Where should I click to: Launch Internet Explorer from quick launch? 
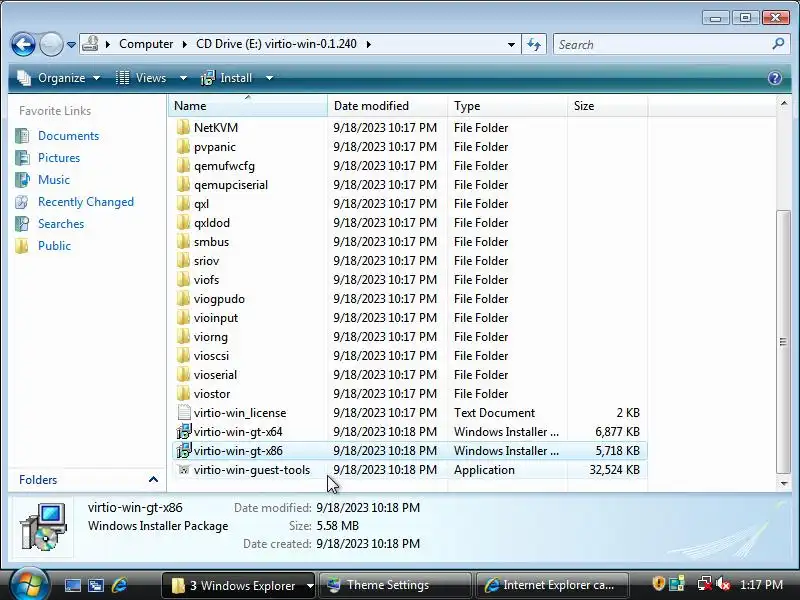[119, 585]
